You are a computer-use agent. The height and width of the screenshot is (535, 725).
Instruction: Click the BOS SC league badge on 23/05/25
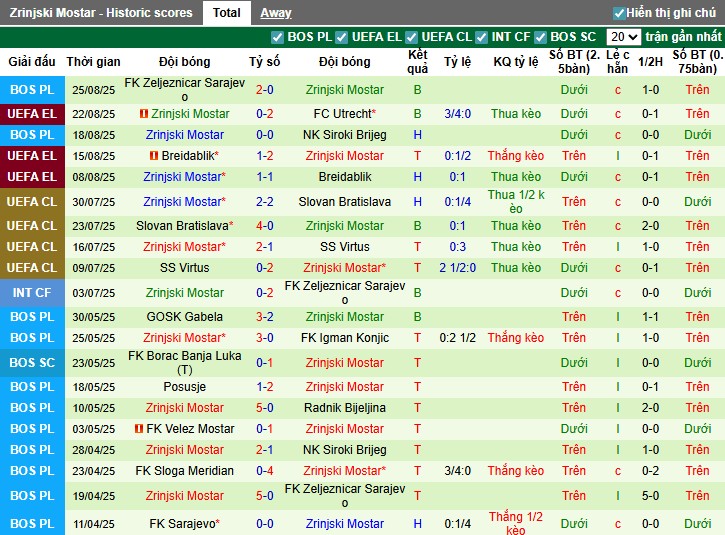pos(32,363)
